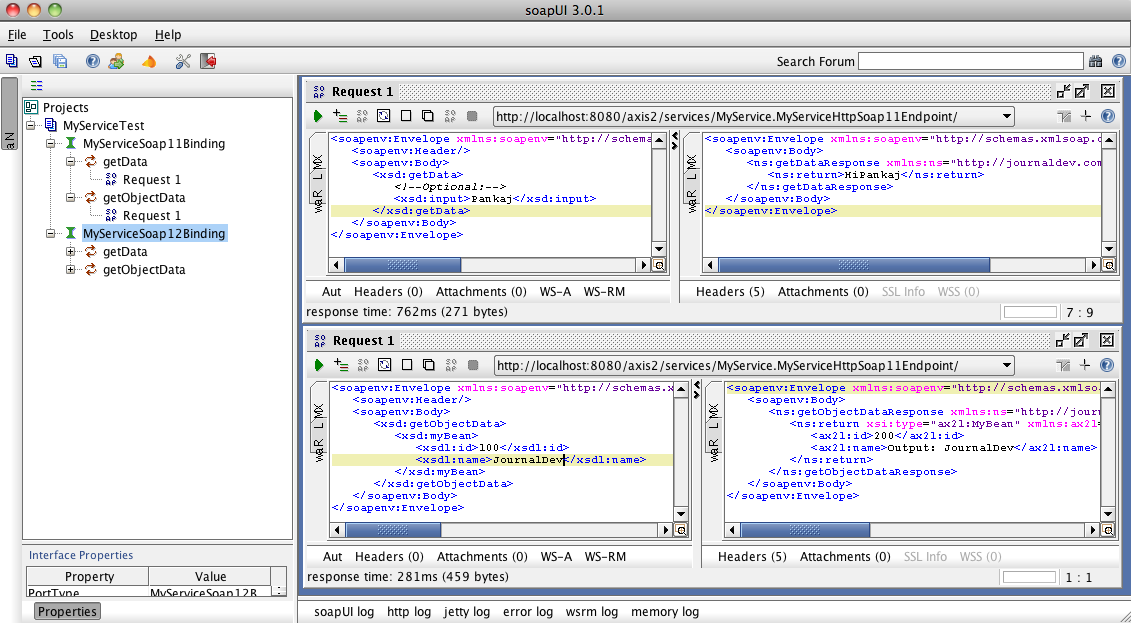Click the Raw vertical tab in upper request editor

point(318,201)
